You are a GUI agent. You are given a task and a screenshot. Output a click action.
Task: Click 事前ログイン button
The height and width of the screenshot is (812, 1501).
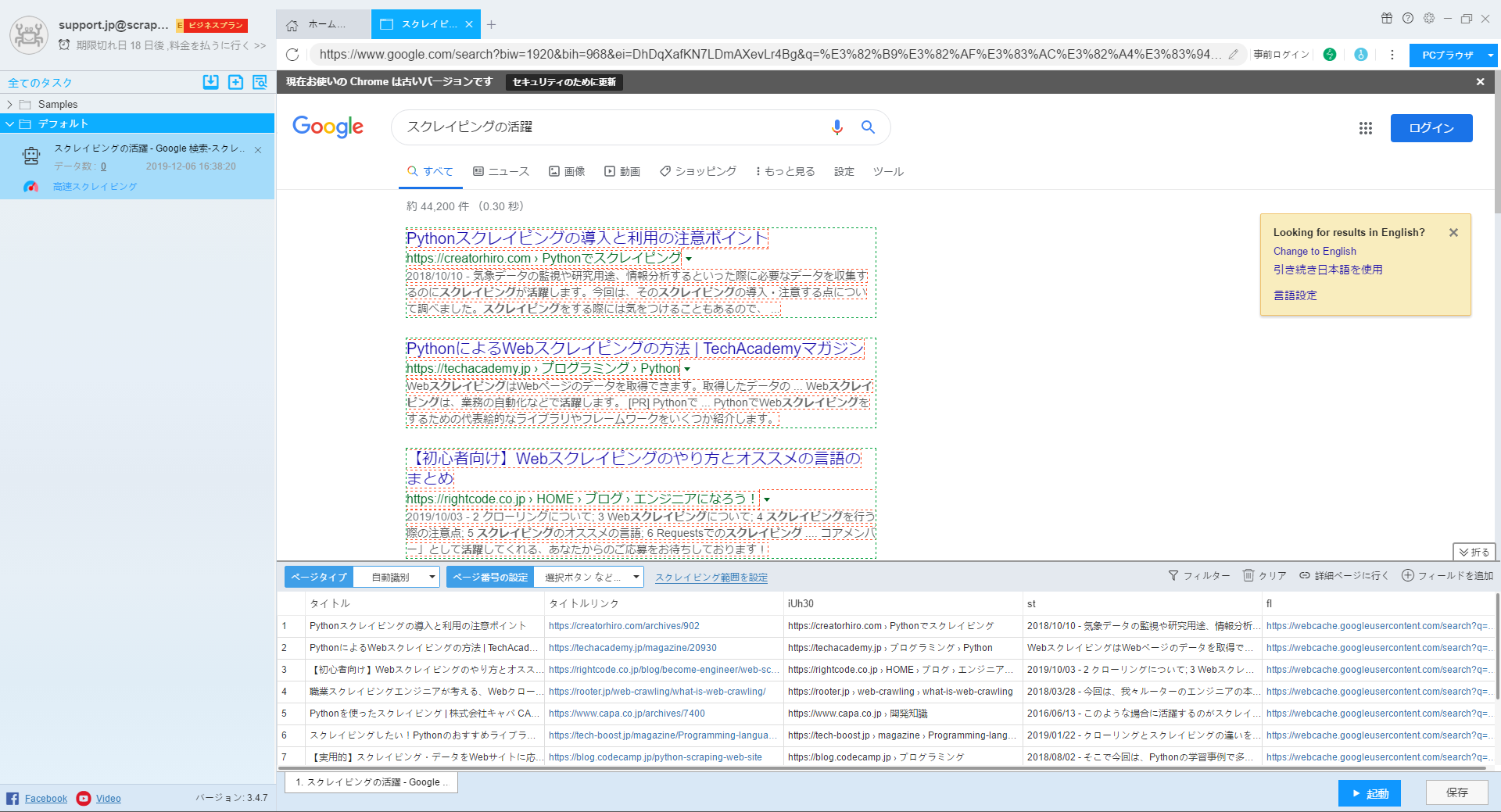1281,55
